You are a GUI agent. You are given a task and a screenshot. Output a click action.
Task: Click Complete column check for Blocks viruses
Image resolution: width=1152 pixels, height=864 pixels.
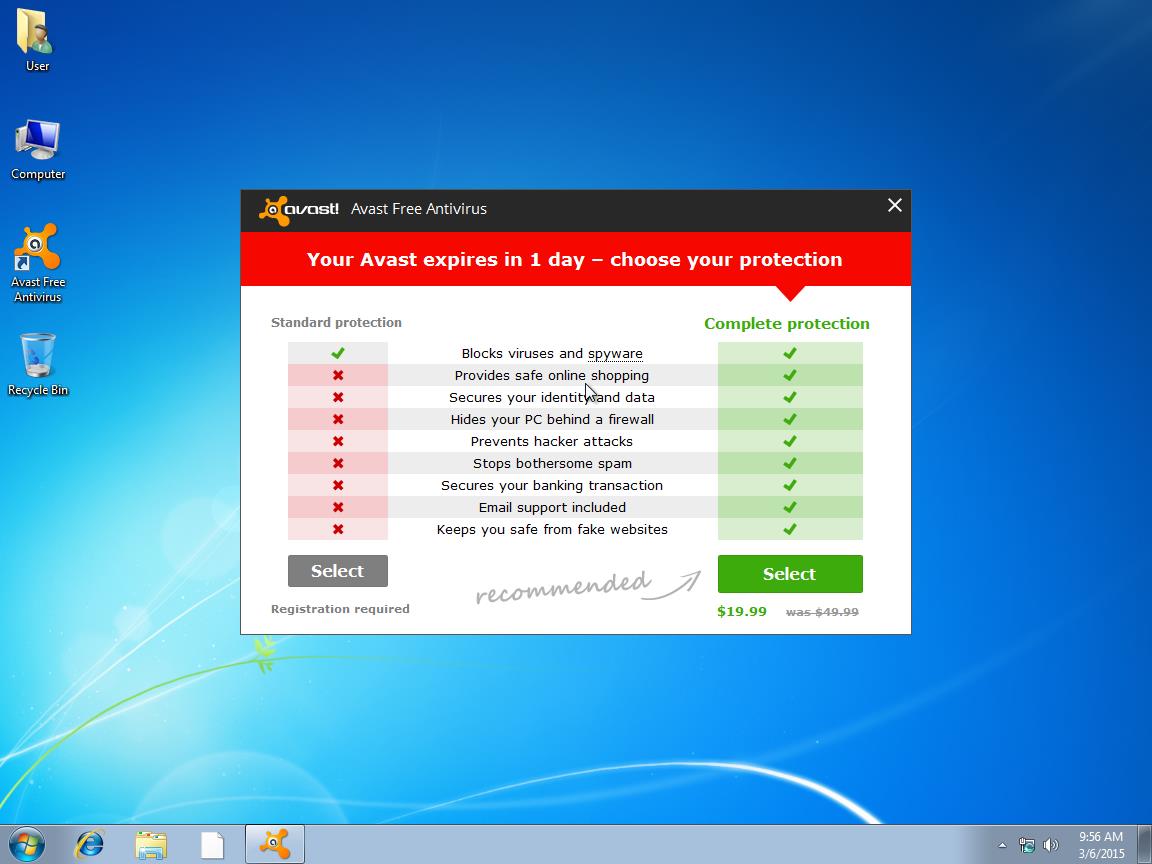pos(790,353)
